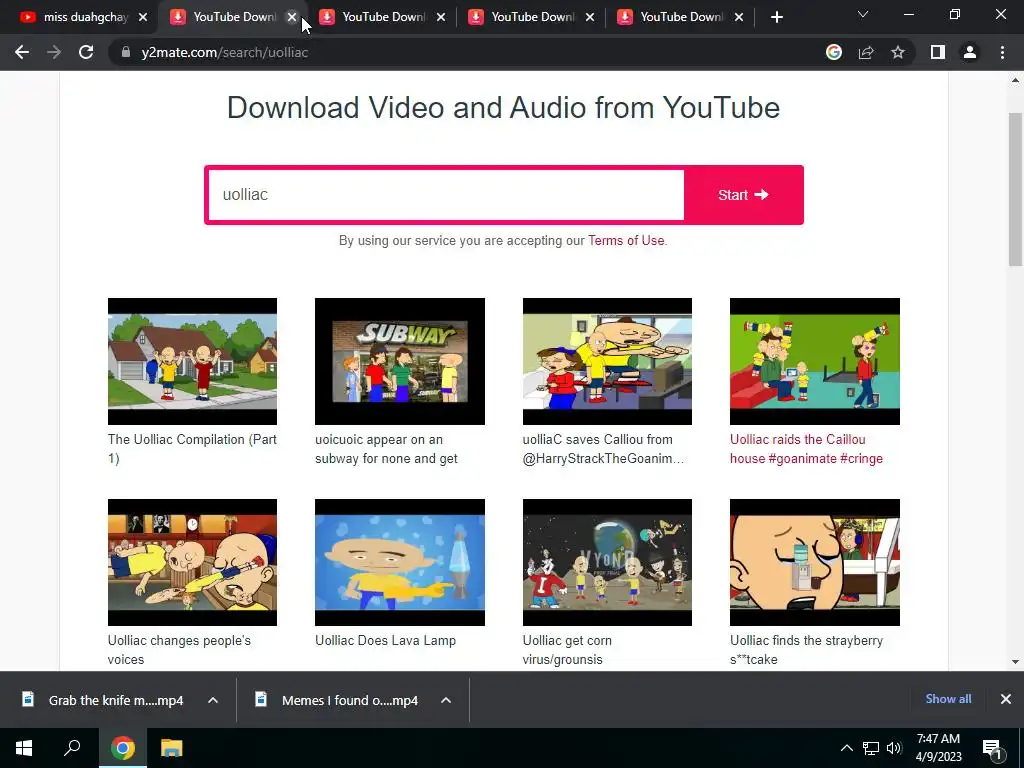The image size is (1024, 768).
Task: Click Uolliac get corn virus/grounsis title
Action: 567,650
